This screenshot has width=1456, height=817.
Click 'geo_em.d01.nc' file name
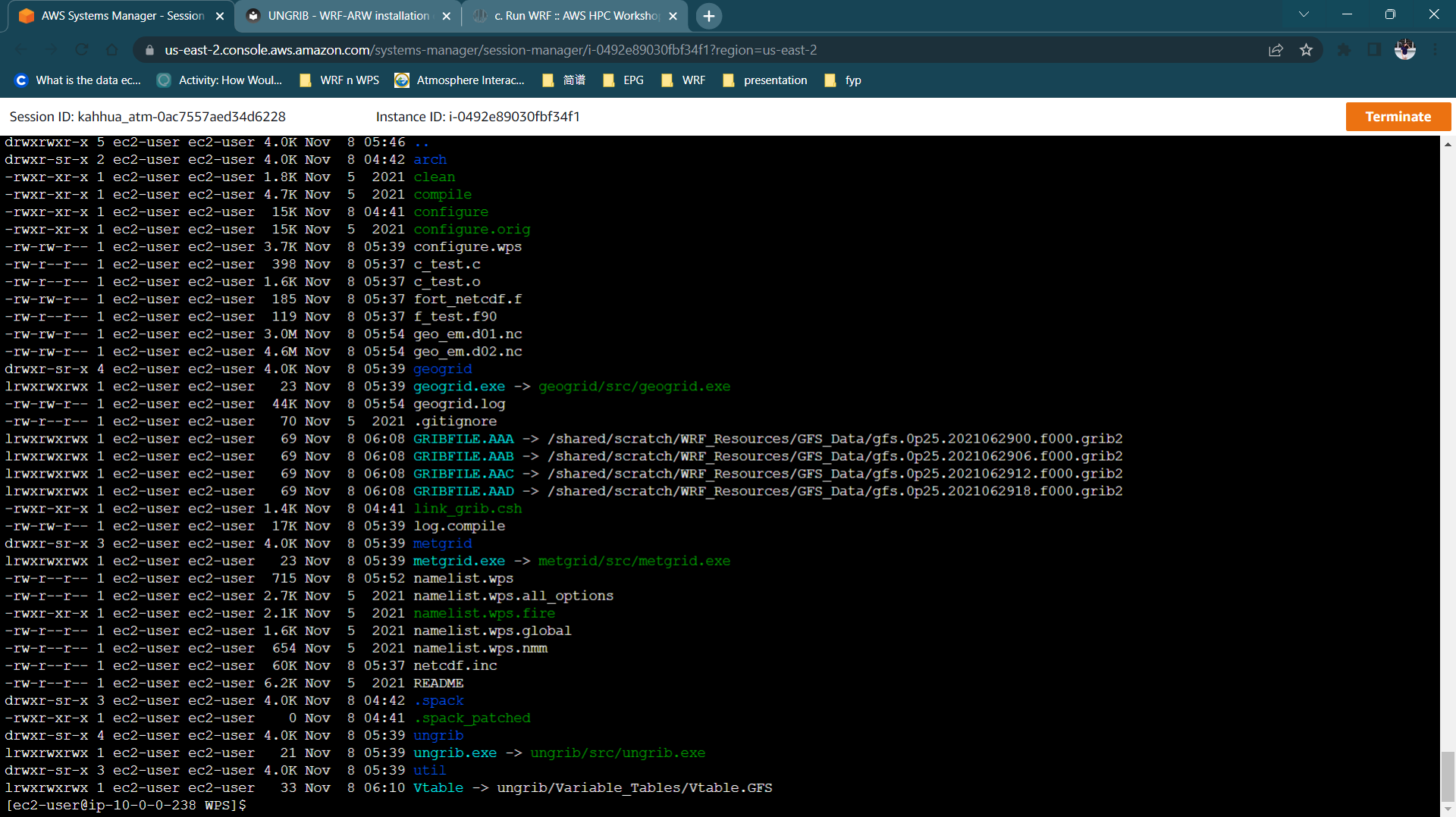pyautogui.click(x=467, y=334)
